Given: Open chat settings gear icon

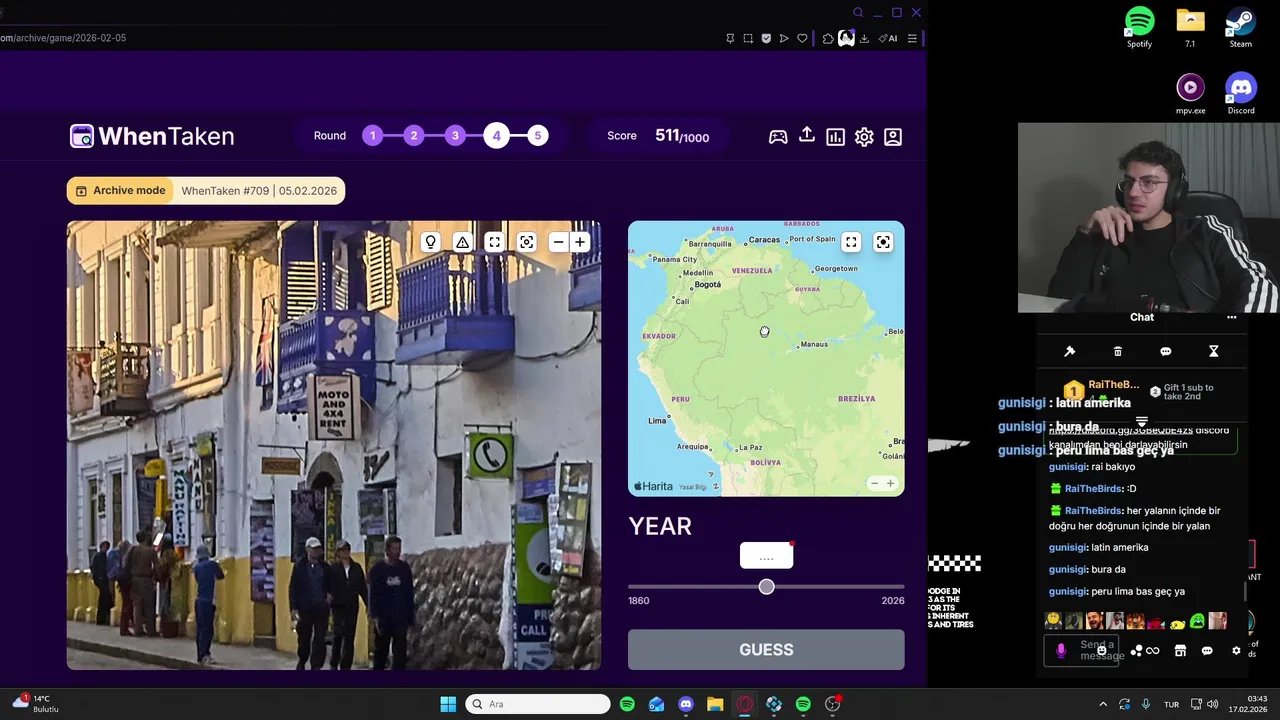Looking at the screenshot, I should 1236,651.
